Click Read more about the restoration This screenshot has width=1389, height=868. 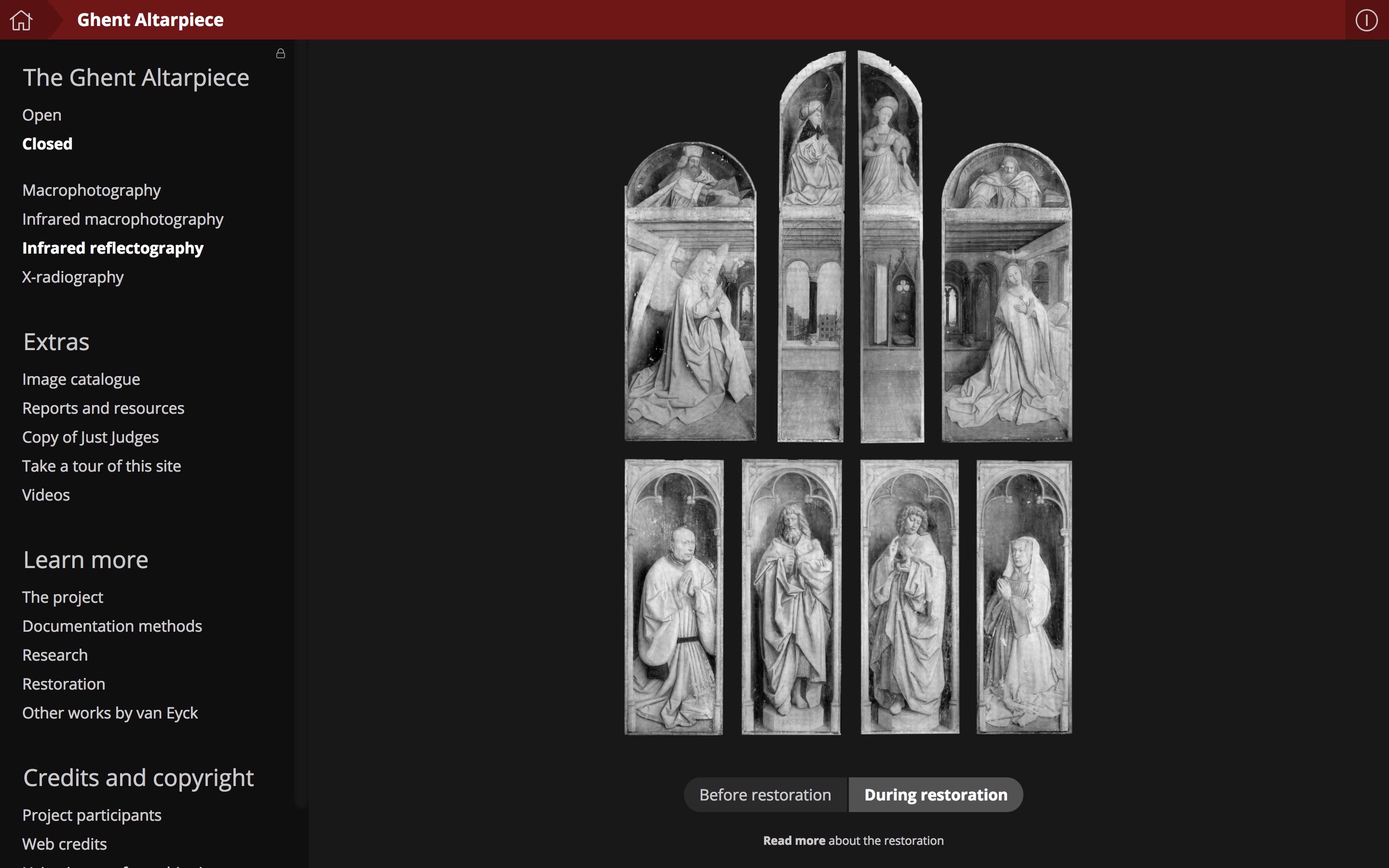tap(853, 841)
